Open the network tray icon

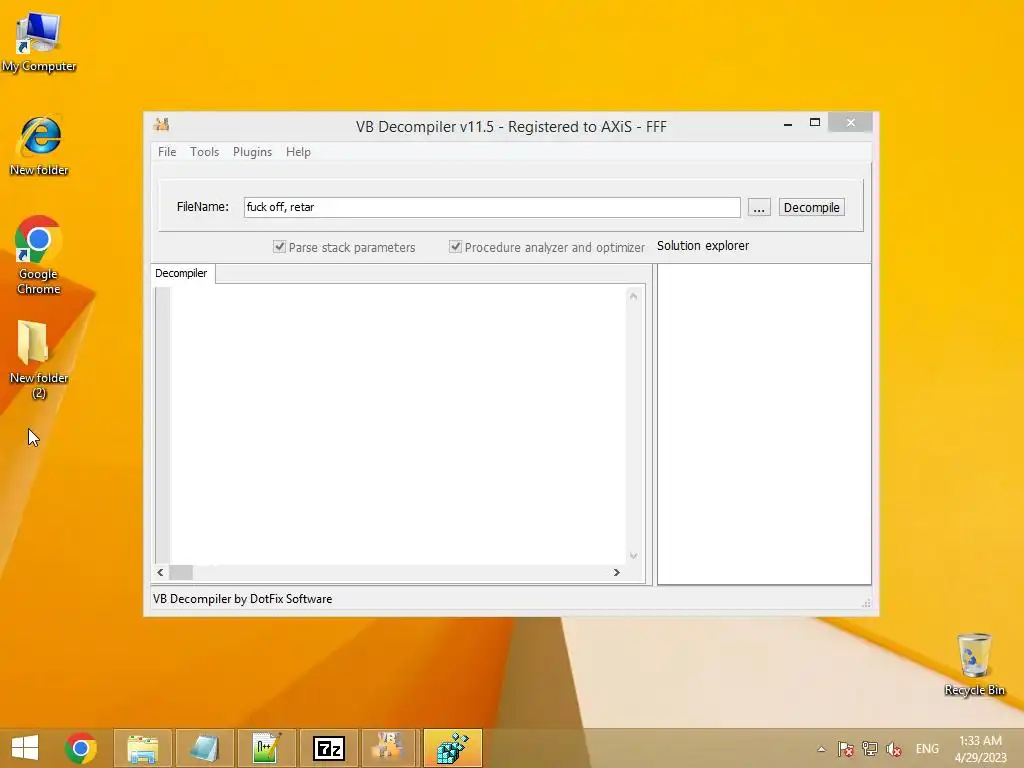[870, 749]
